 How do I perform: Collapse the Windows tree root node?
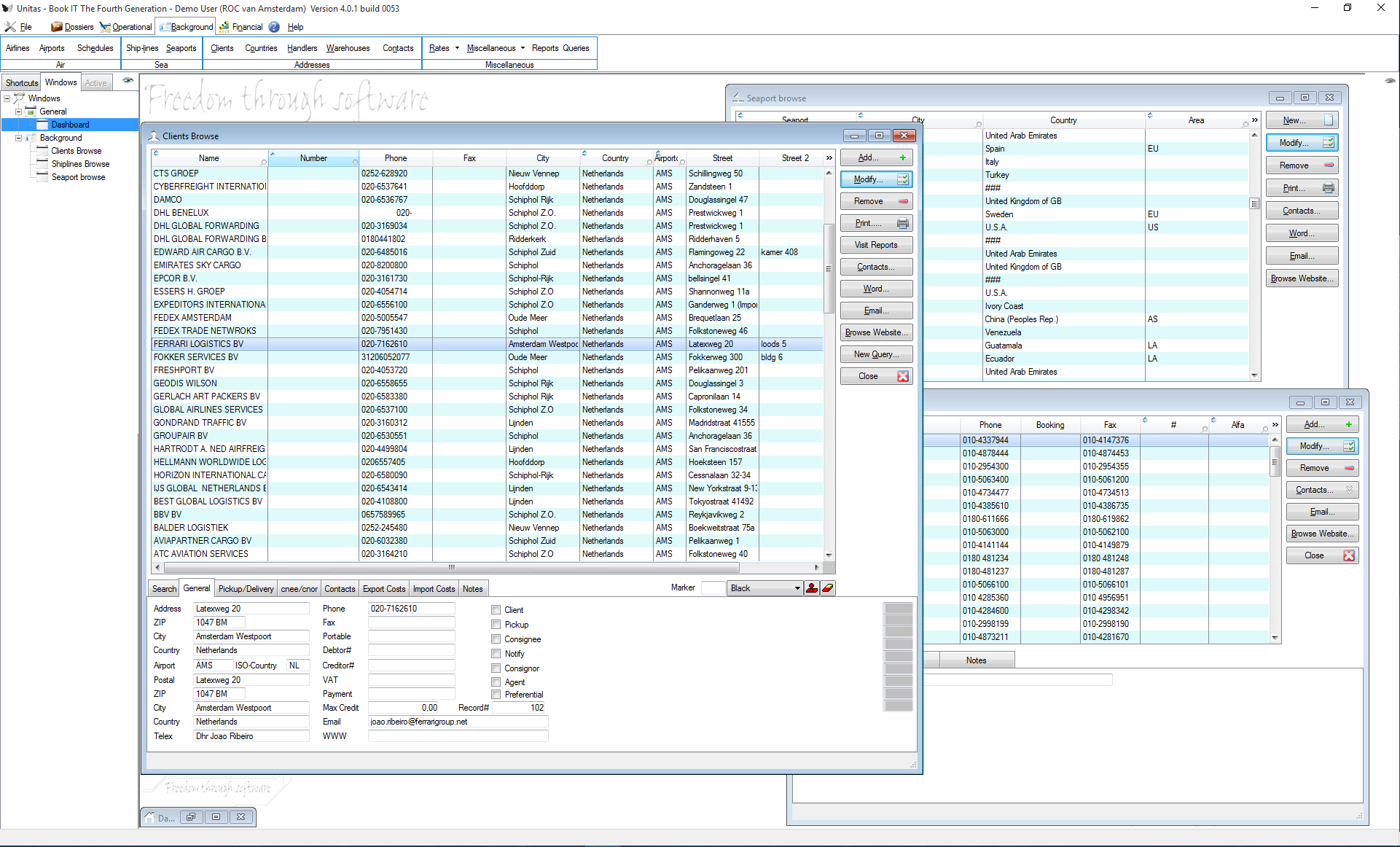[x=7, y=98]
